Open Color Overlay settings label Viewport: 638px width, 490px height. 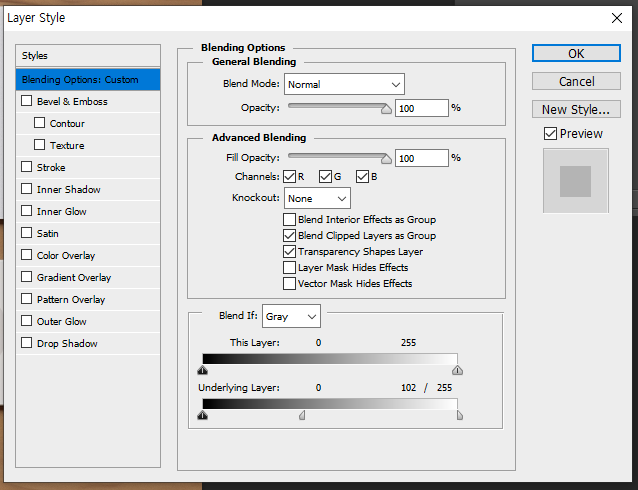pos(66,256)
